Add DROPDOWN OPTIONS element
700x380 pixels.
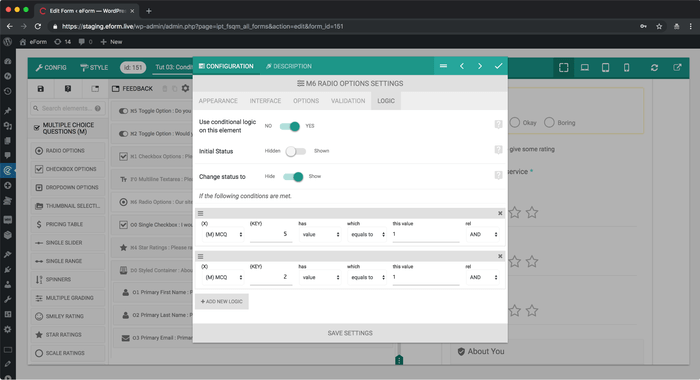pyautogui.click(x=68, y=188)
